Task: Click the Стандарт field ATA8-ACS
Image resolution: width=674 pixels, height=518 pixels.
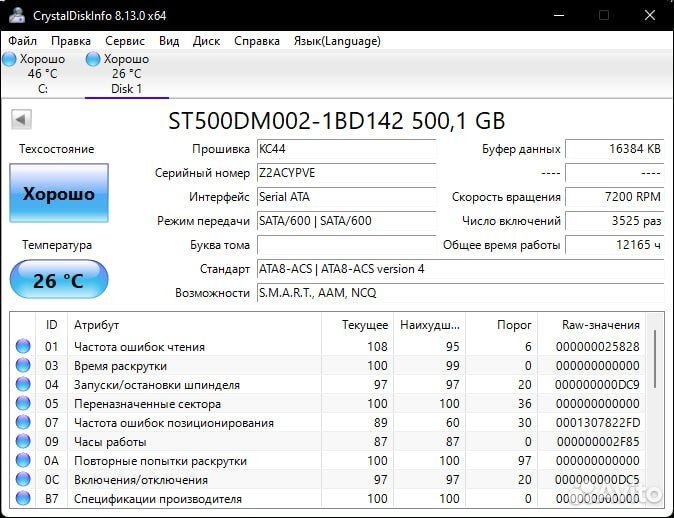Action: pyautogui.click(x=460, y=269)
